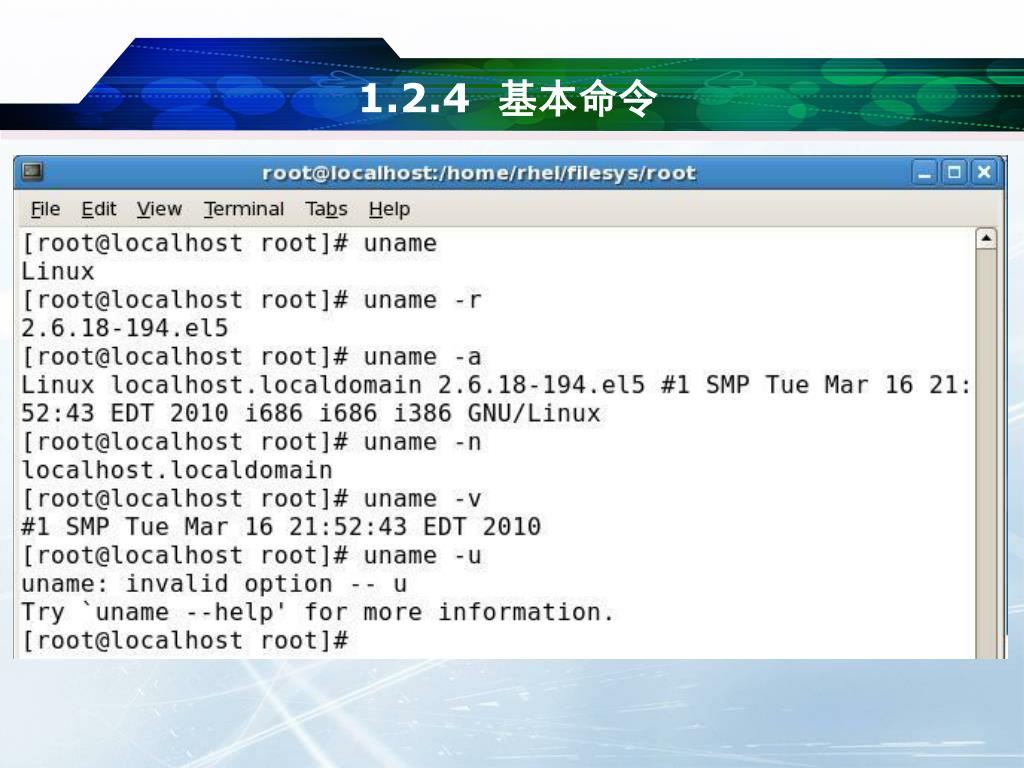Screen dimensions: 1024x768
Task: Open the Help menu
Action: 389,209
